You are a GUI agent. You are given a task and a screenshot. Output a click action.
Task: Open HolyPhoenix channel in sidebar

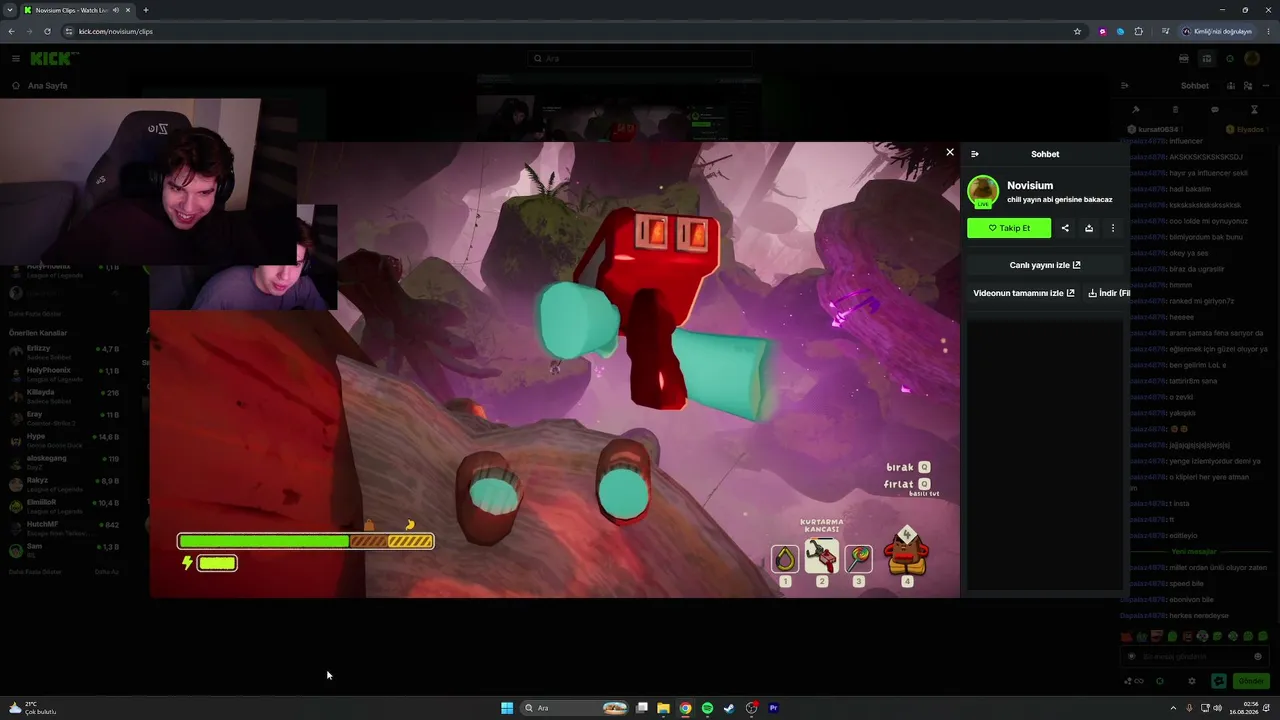(63, 373)
